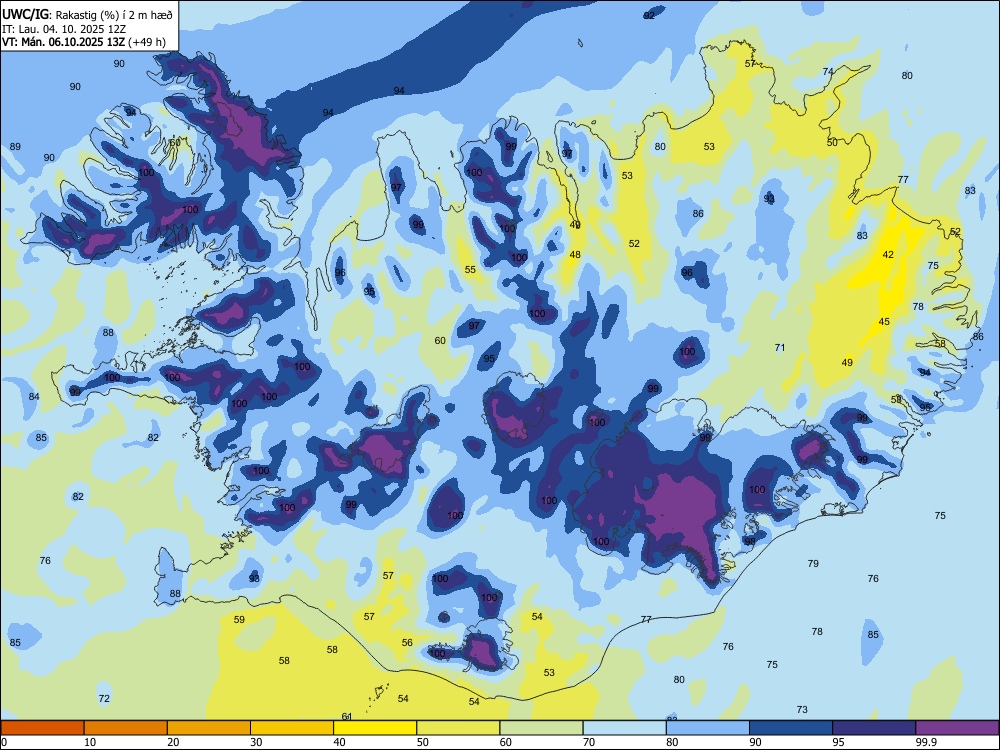Viewport: 1000px width, 750px height.
Task: Click the 70–80 pale blue legend swatch
Action: tap(624, 728)
